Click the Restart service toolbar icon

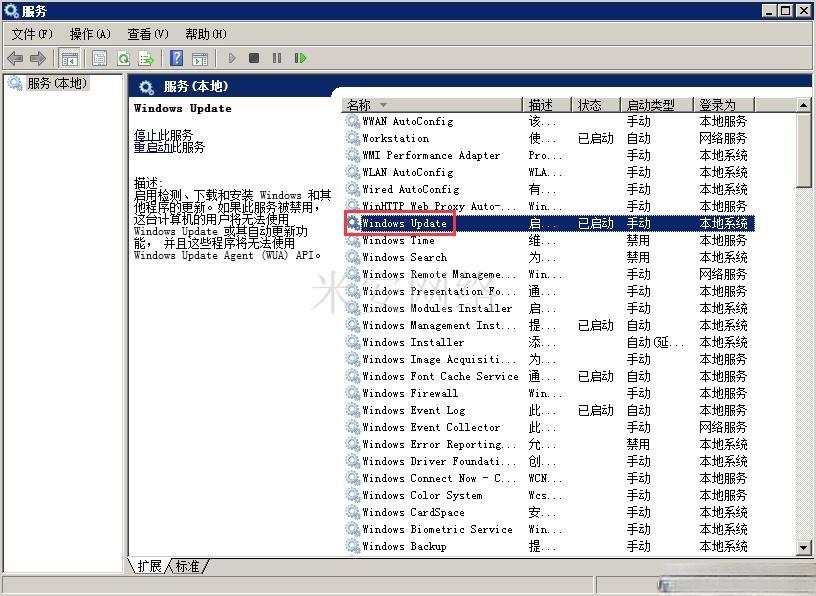(300, 58)
